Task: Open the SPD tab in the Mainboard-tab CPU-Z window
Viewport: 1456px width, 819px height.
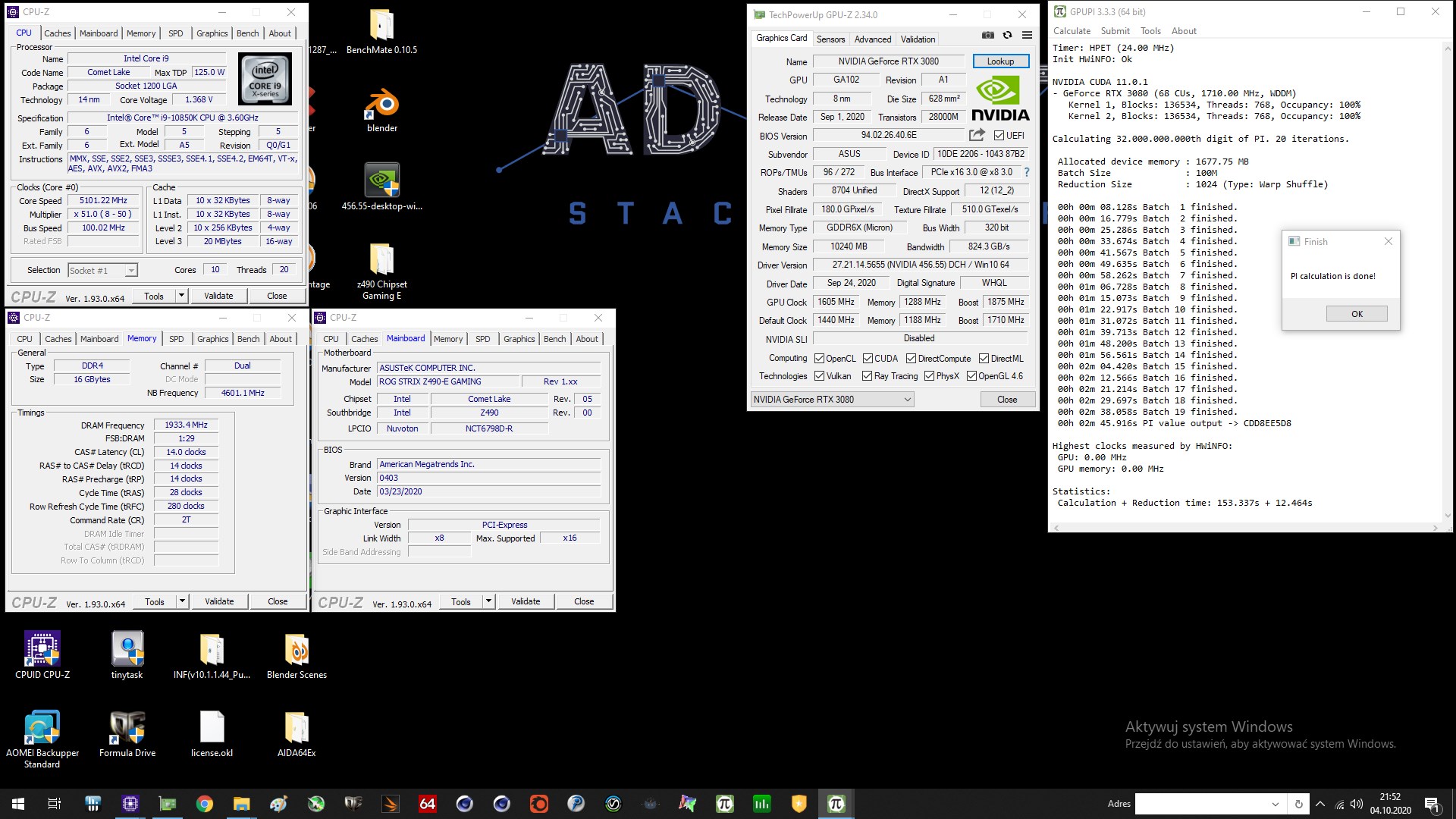Action: (x=483, y=339)
